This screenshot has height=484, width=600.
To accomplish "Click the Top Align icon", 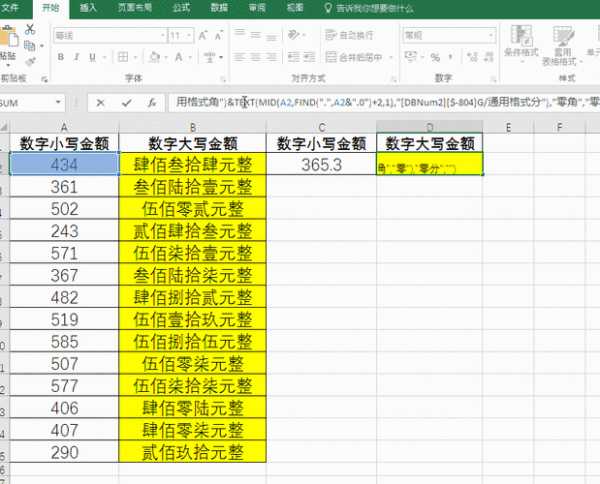I will coord(240,35).
